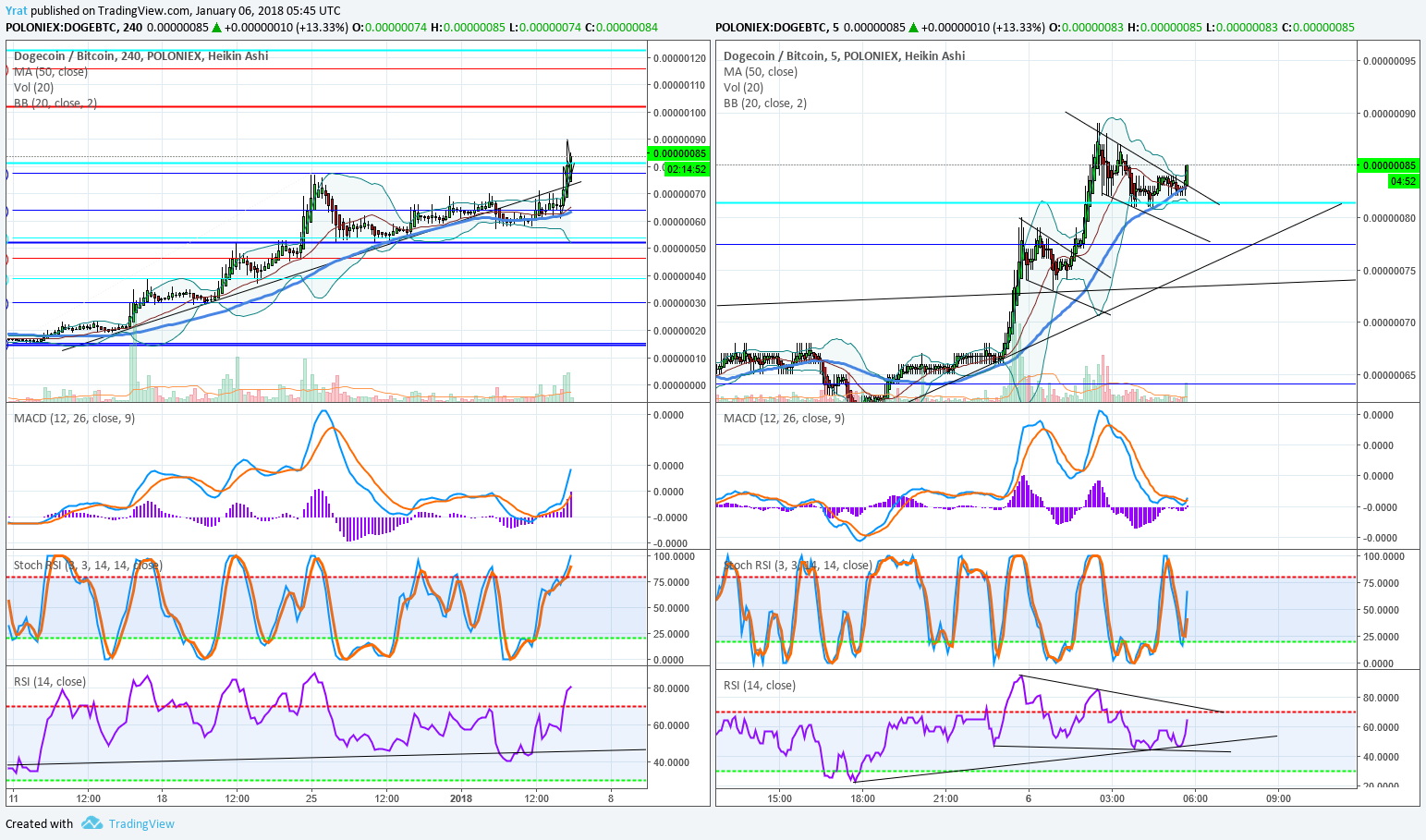
Task: Click the 2018 date label on time axis
Action: pos(460,798)
